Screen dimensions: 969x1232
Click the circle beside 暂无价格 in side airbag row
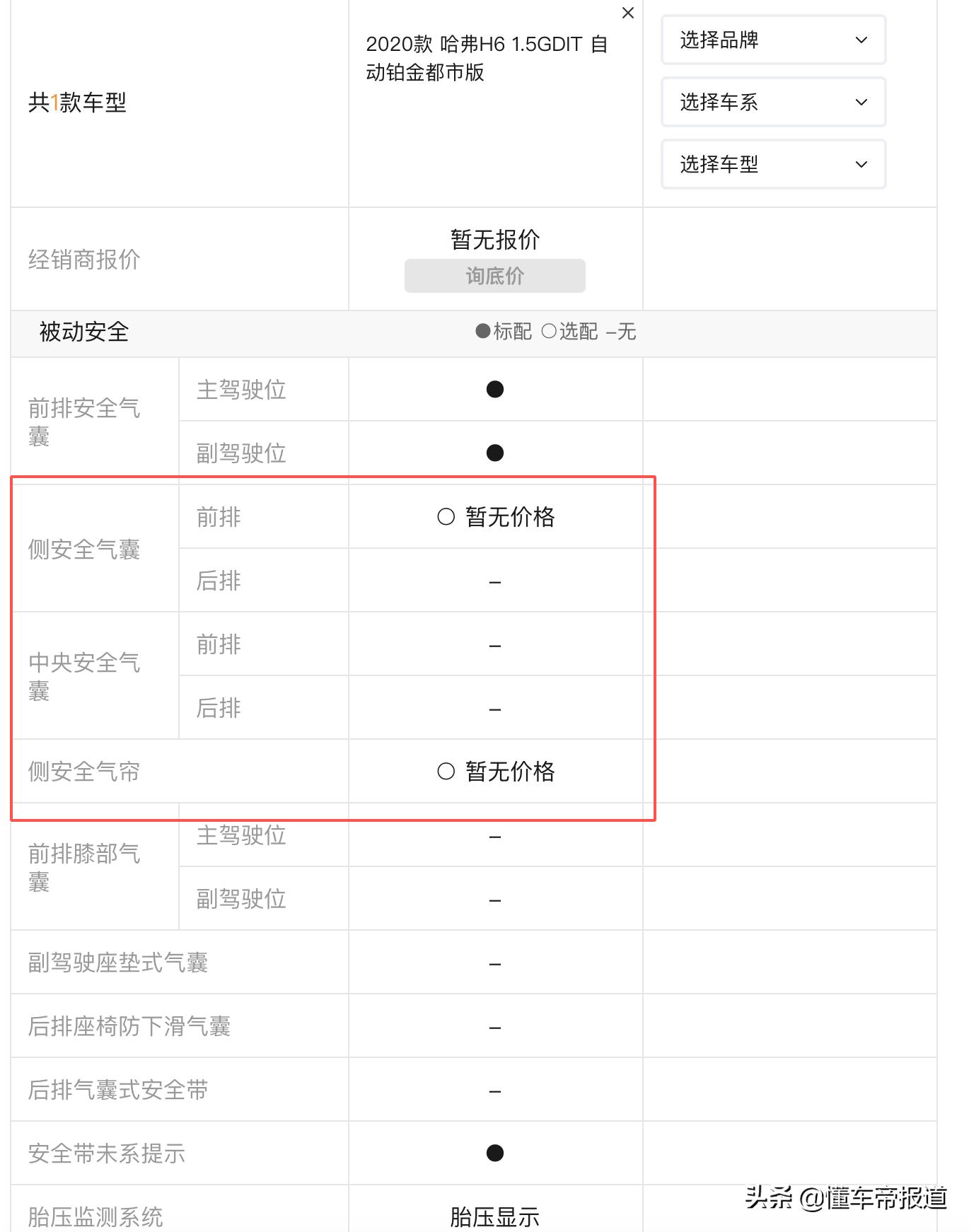[448, 517]
